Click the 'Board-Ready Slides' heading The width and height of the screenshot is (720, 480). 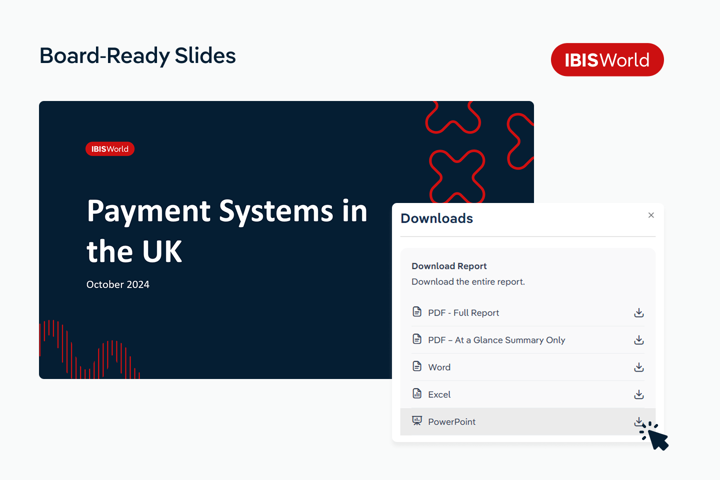137,56
